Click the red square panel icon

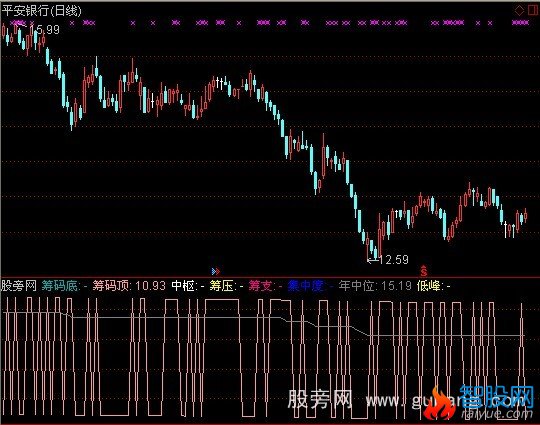[532, 10]
